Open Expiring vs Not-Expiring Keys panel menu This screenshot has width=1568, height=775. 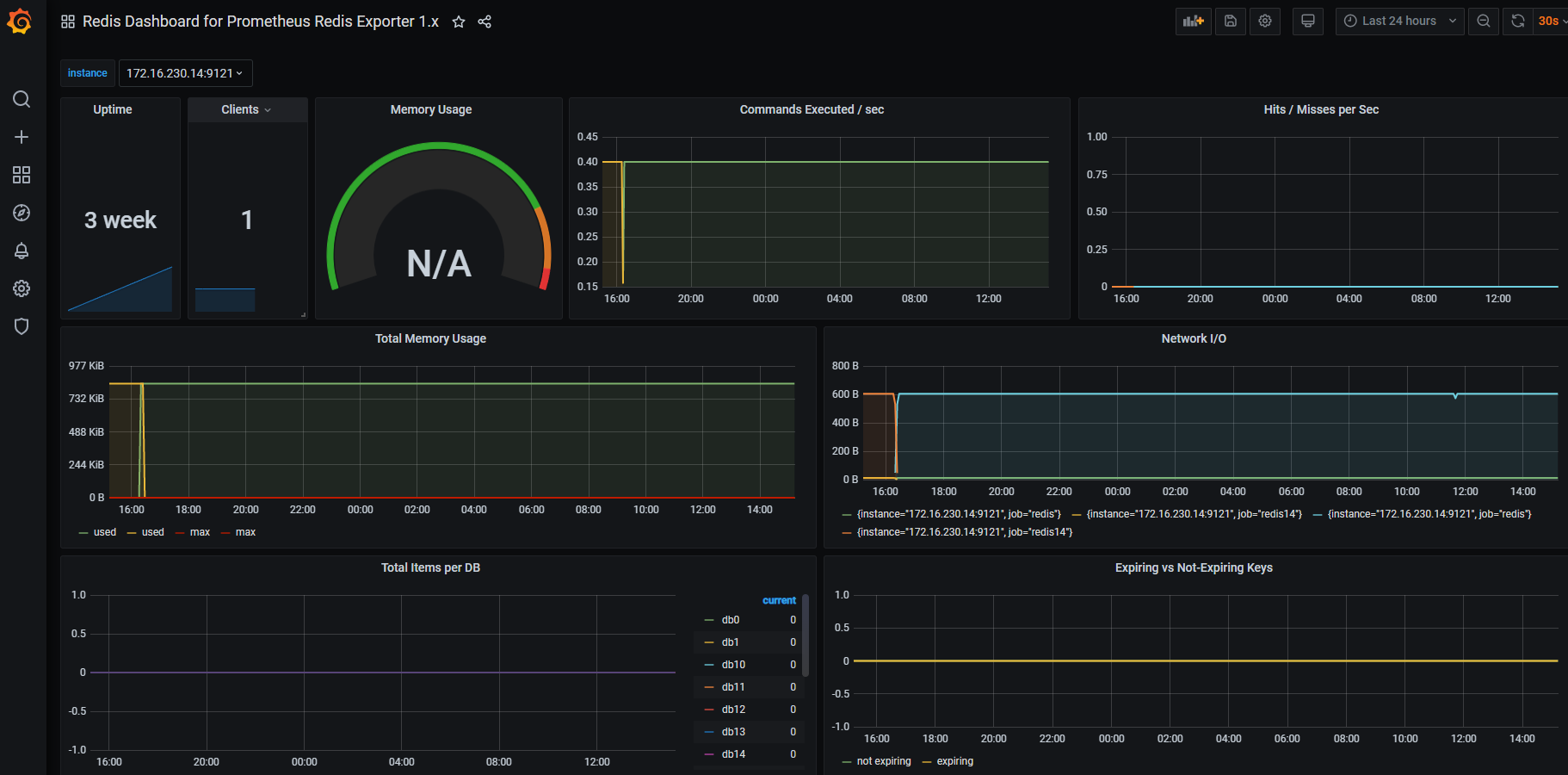click(x=1194, y=567)
